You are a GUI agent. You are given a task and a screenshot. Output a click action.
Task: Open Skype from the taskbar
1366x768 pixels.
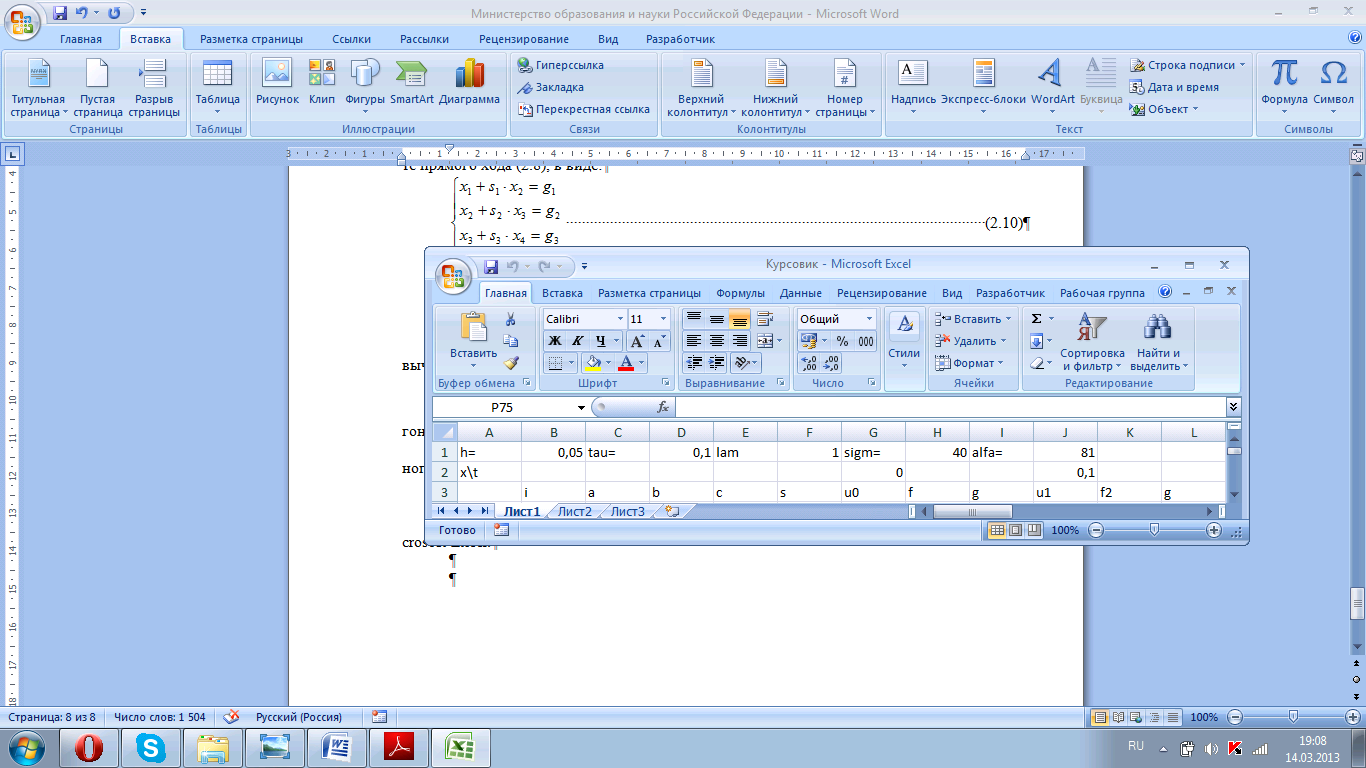(152, 747)
